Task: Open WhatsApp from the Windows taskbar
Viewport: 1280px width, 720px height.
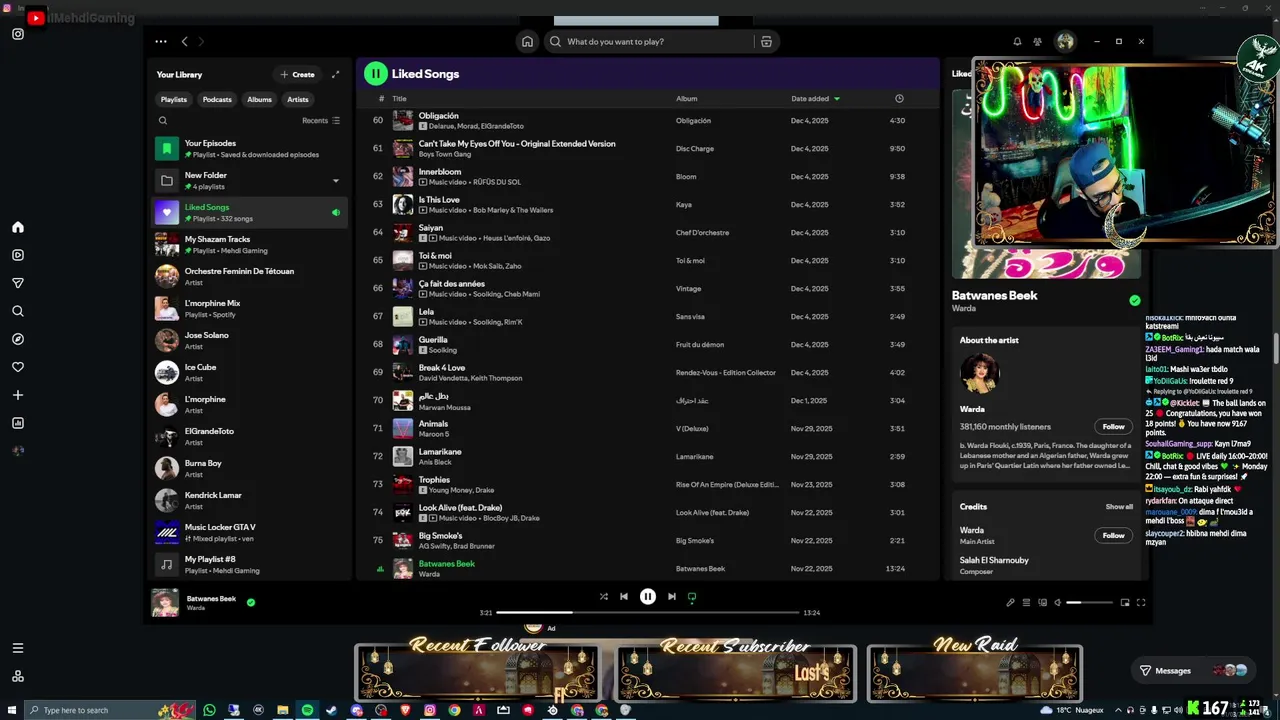Action: 209,710
